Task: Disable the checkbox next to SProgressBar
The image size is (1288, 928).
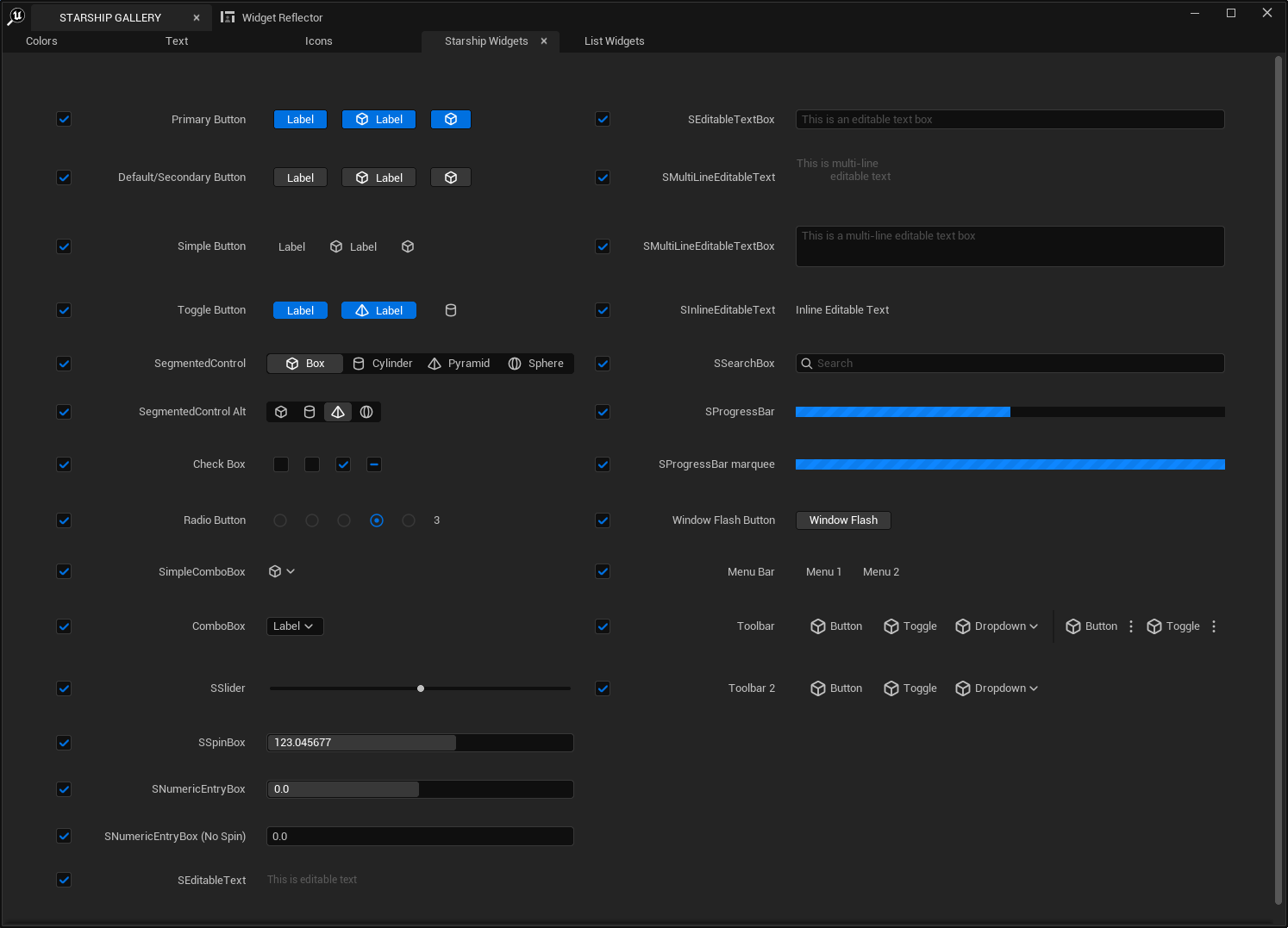Action: coord(603,412)
